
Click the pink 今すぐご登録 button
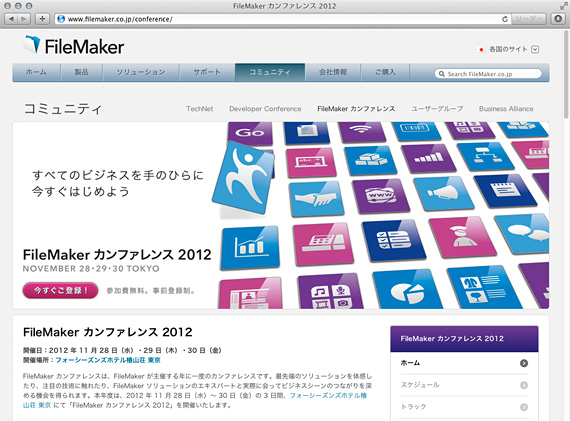[60, 290]
